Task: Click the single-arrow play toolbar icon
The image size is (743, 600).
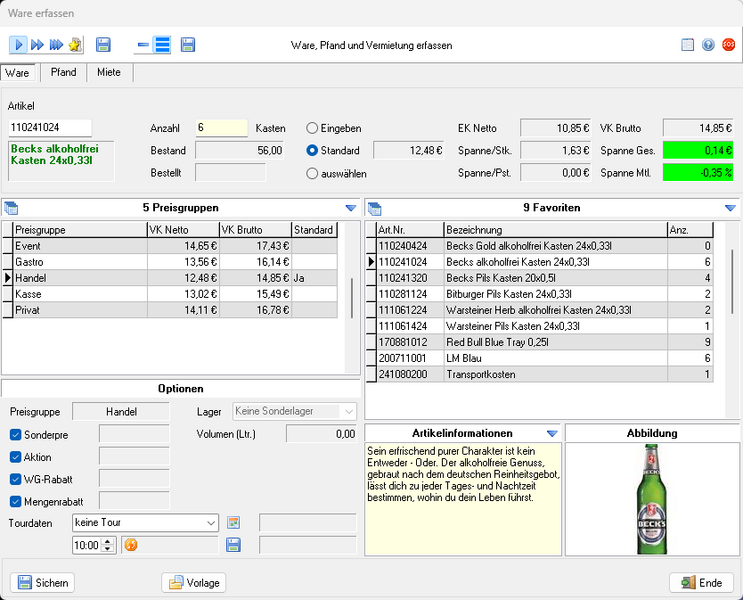Action: pyautogui.click(x=18, y=45)
